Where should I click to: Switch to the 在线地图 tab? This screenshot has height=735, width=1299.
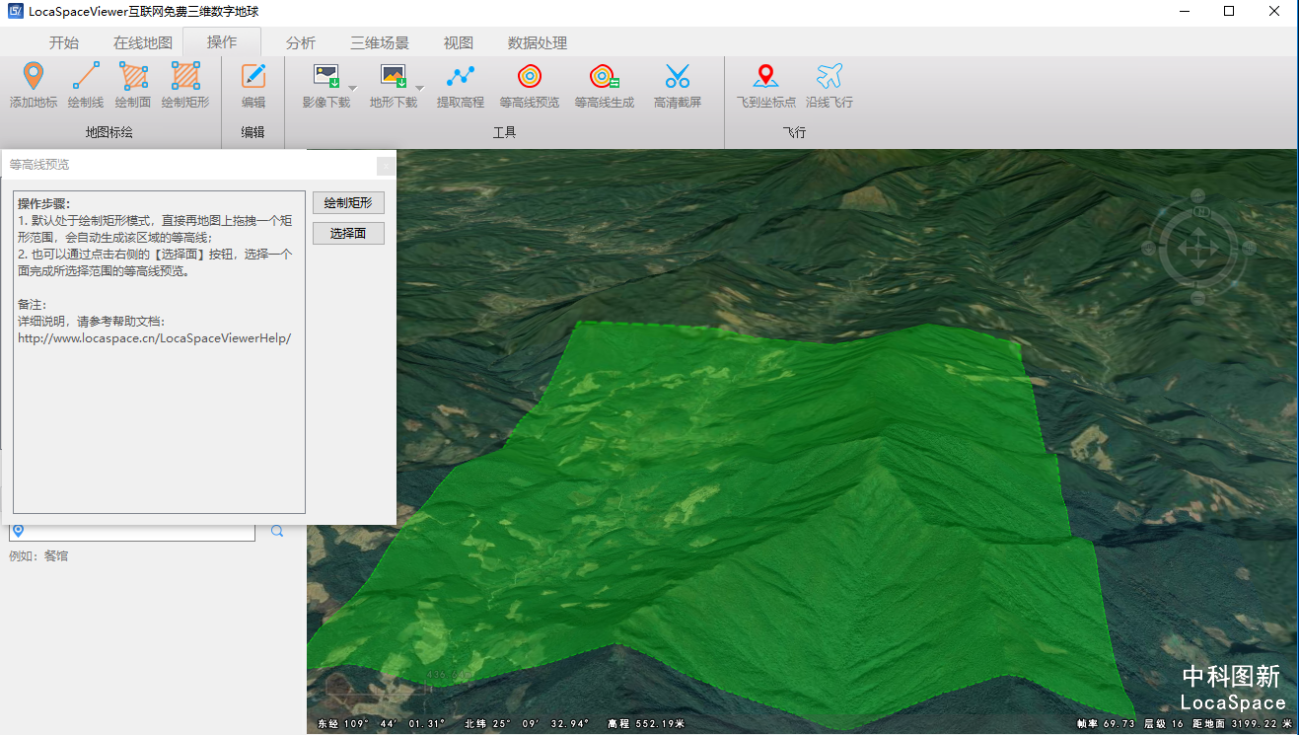(x=143, y=43)
